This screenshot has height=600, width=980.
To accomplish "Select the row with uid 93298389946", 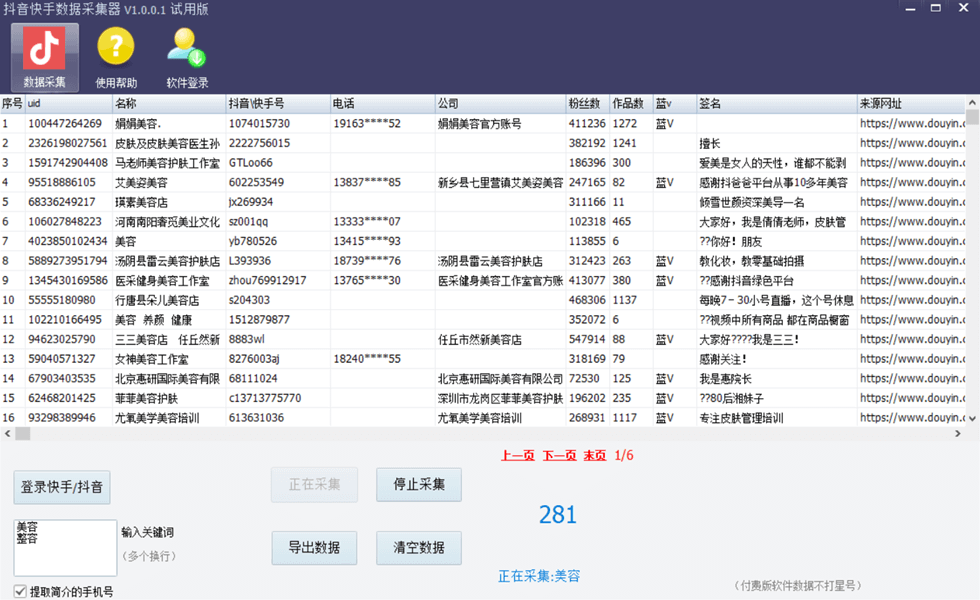I will pos(482,418).
